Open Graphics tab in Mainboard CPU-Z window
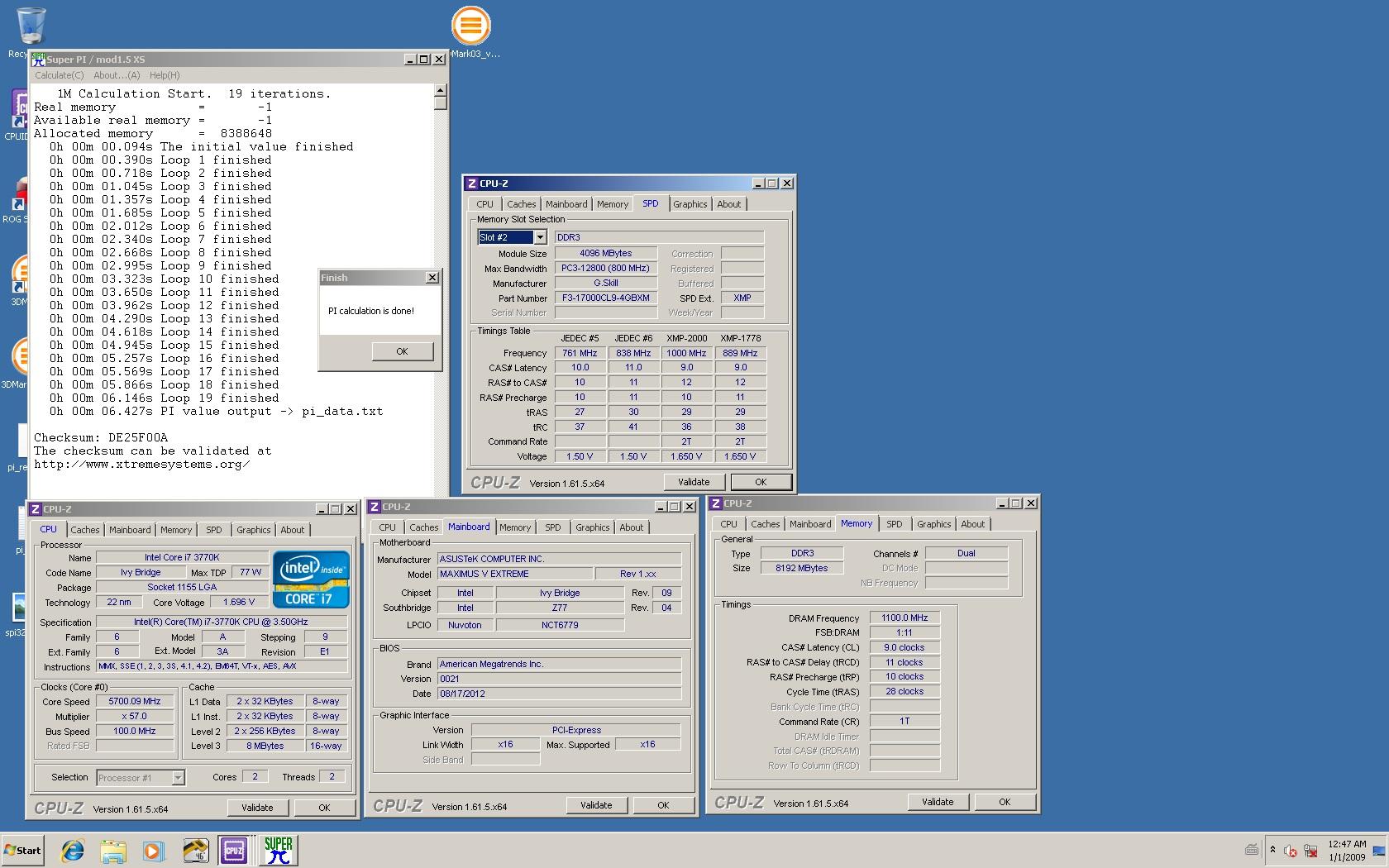This screenshot has height=868, width=1389. pyautogui.click(x=592, y=527)
